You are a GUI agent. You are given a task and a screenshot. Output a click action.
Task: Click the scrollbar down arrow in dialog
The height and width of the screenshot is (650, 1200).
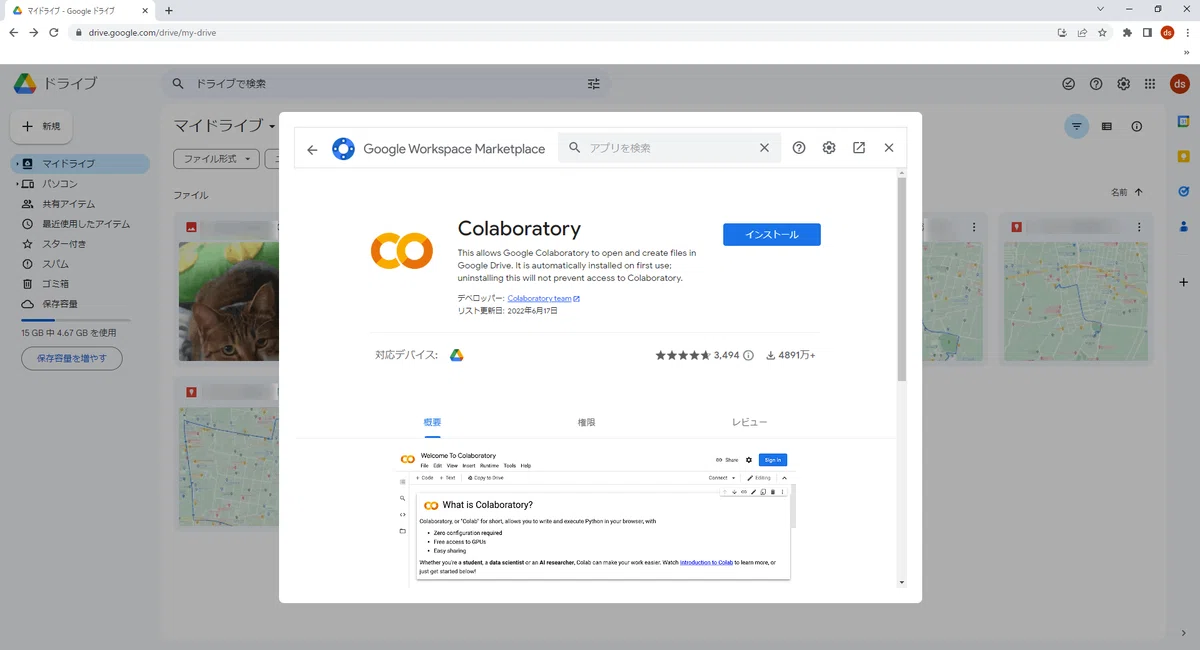tap(901, 581)
